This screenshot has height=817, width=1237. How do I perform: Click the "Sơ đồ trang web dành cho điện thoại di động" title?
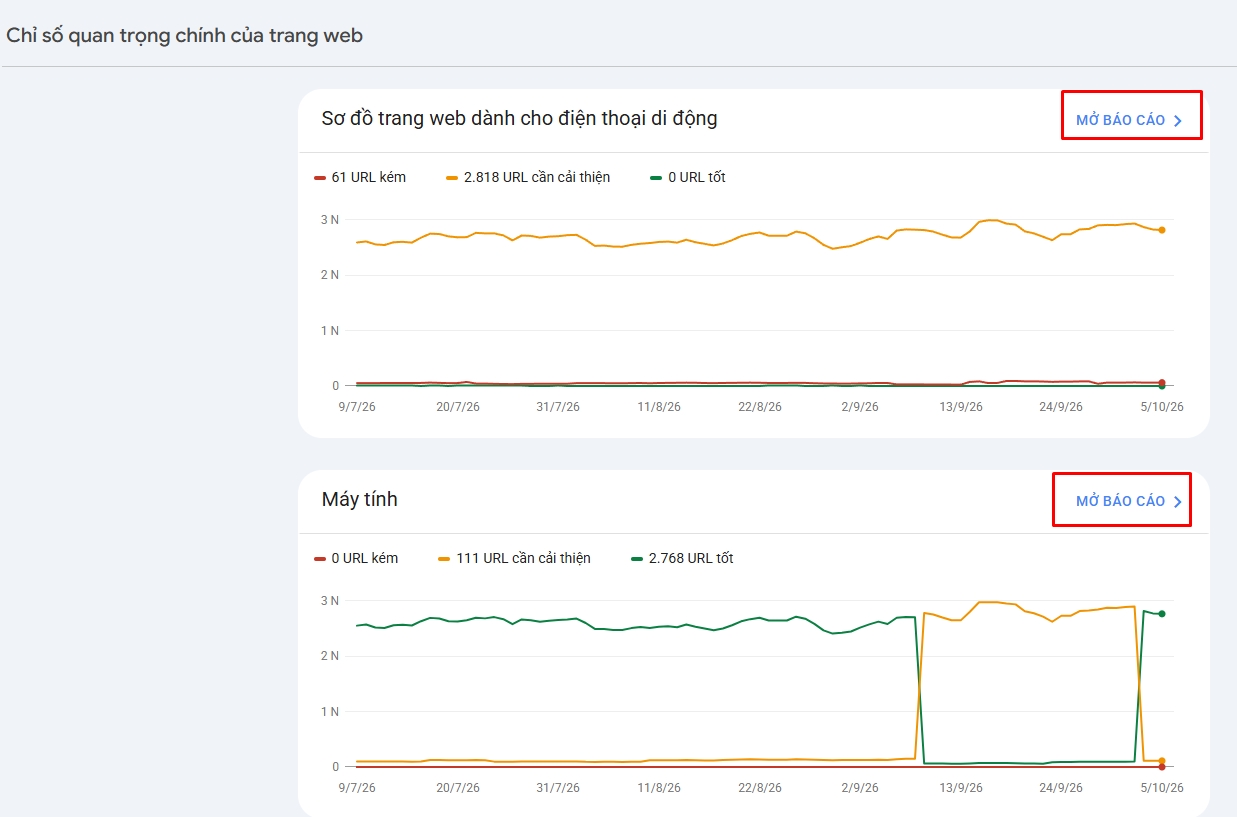point(520,118)
